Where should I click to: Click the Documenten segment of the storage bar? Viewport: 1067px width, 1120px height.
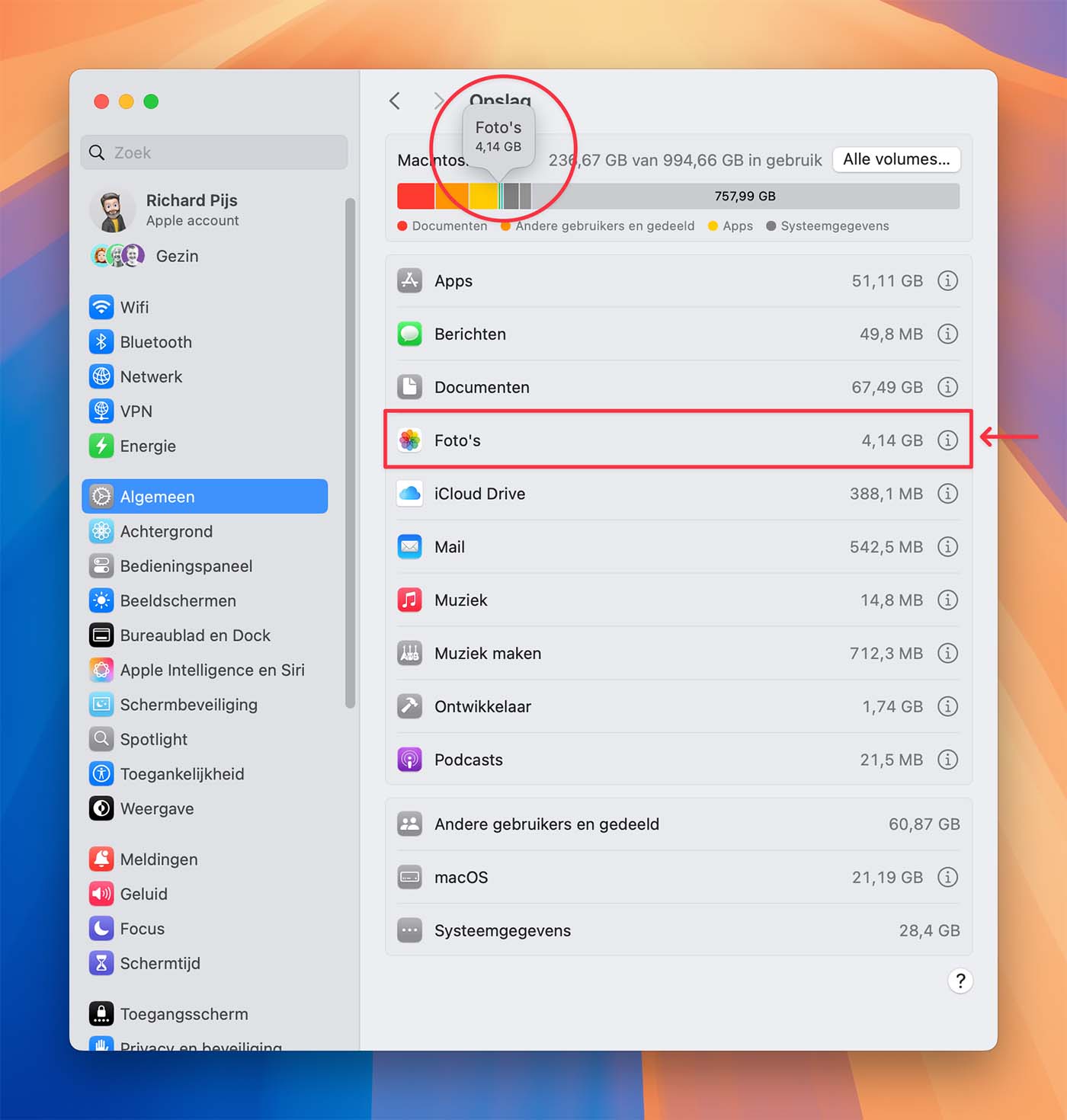pos(415,196)
